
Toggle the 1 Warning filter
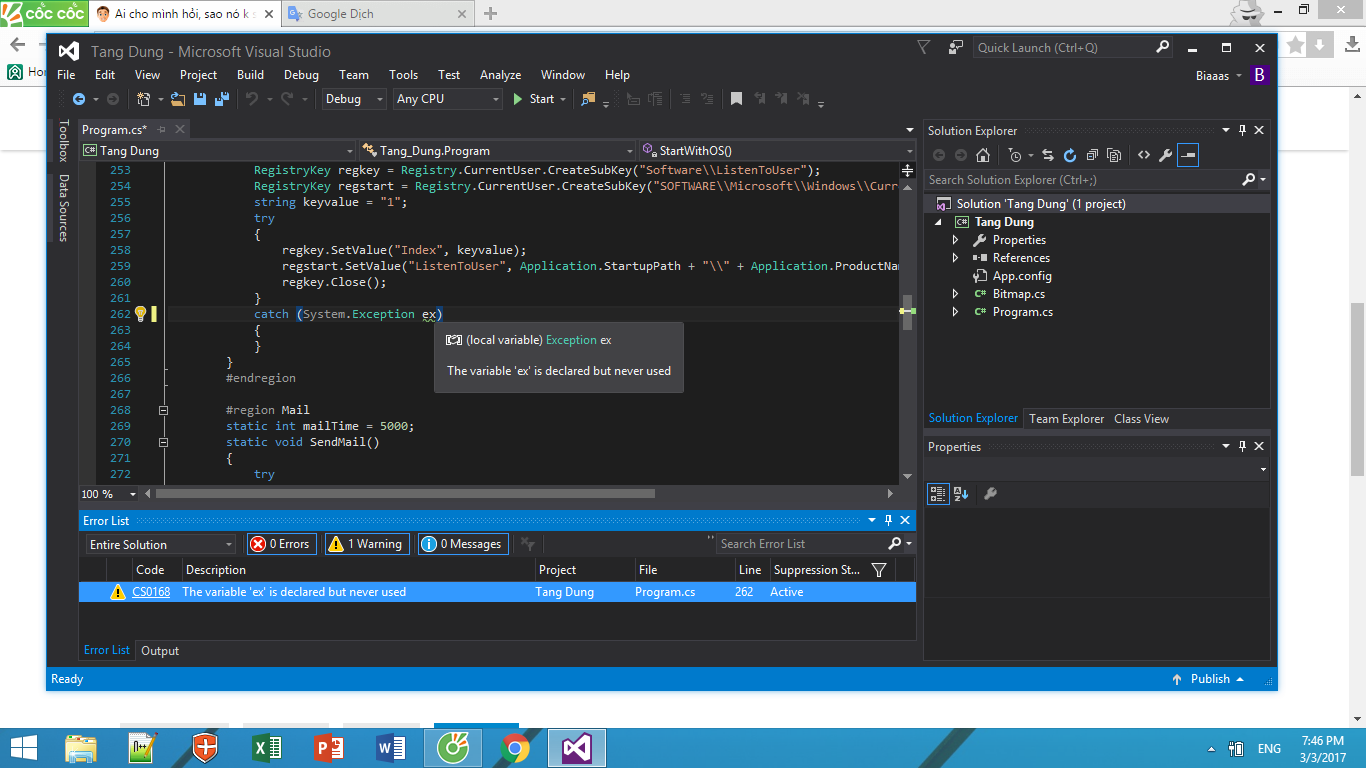(365, 544)
